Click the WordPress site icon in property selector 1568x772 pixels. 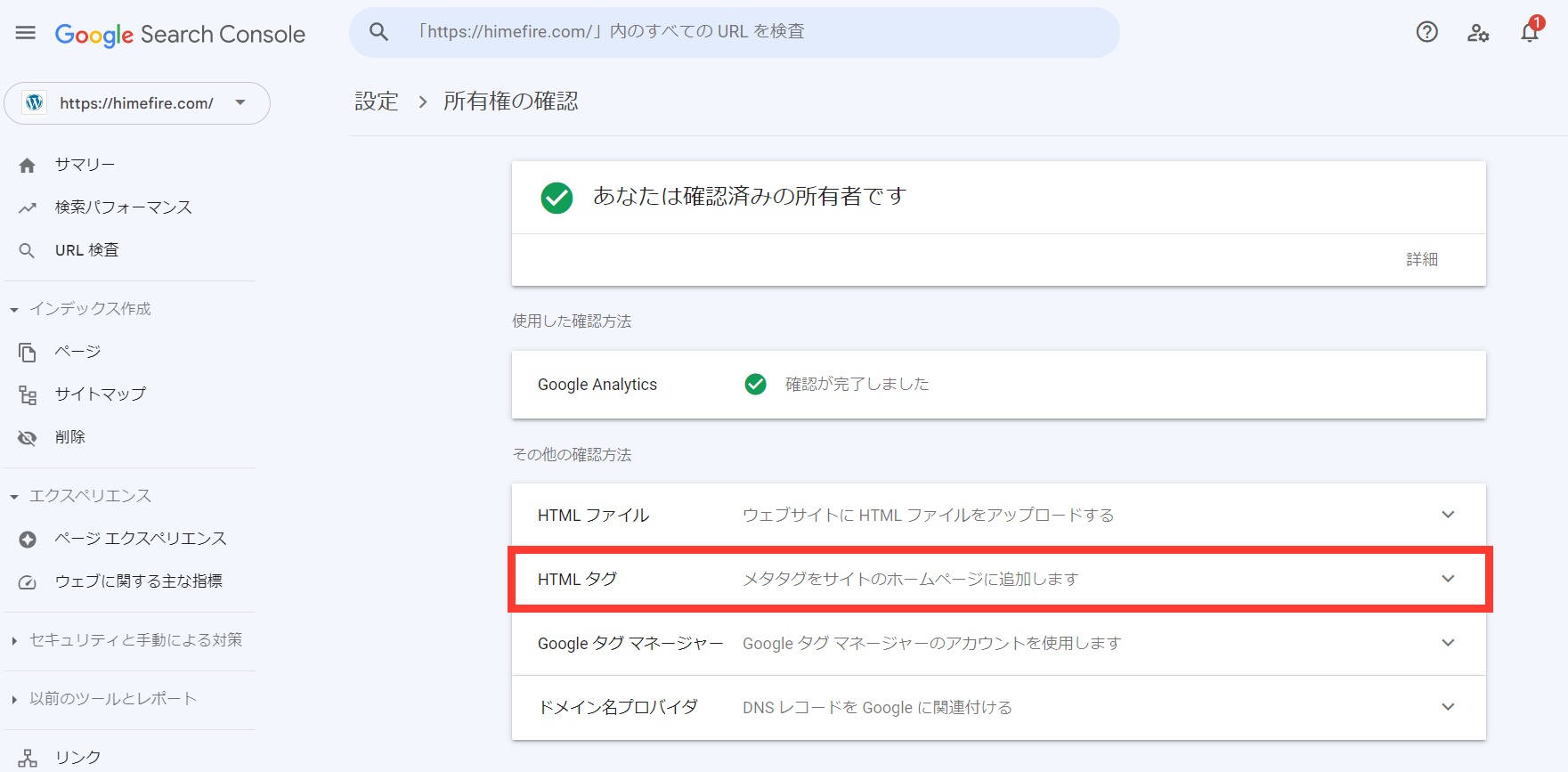34,102
